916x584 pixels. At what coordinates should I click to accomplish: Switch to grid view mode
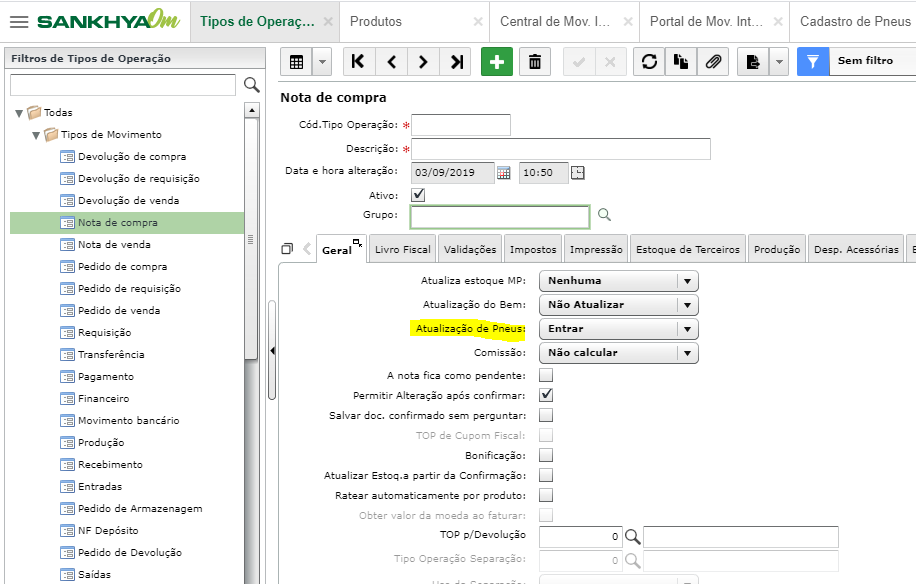click(296, 61)
